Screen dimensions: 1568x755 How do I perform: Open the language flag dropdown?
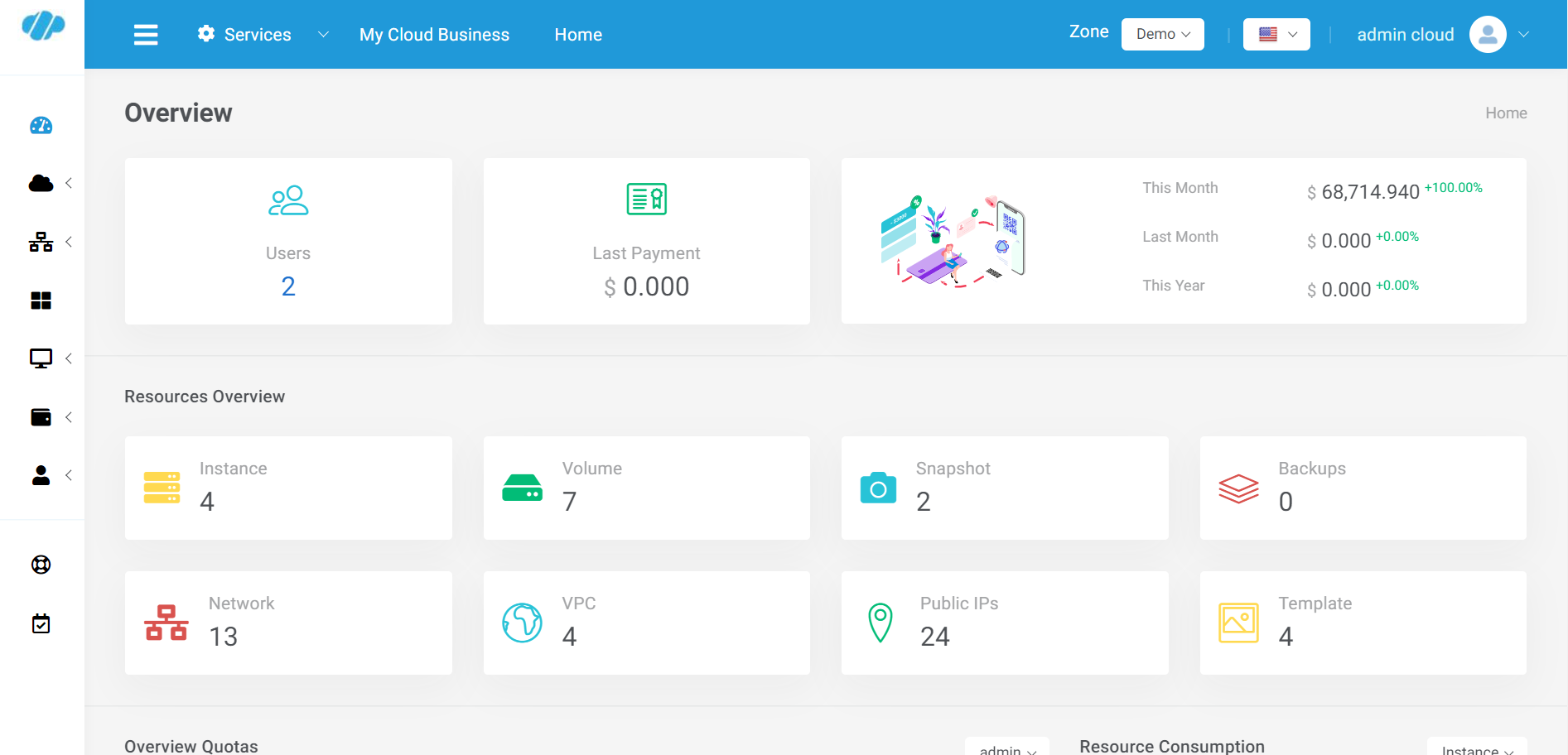1276,34
